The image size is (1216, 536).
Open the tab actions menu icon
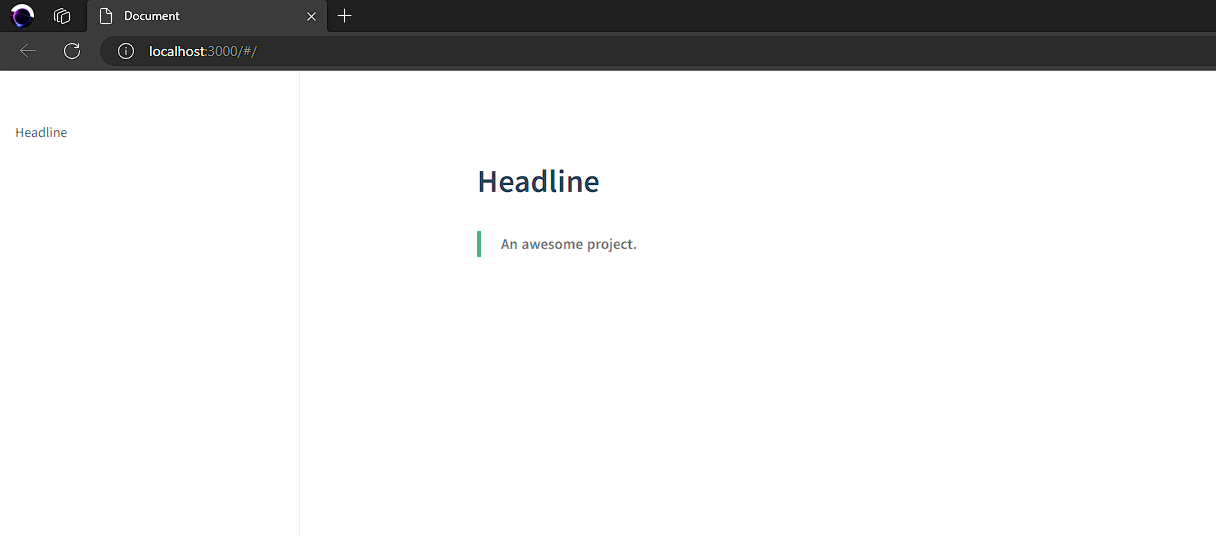pyautogui.click(x=62, y=16)
